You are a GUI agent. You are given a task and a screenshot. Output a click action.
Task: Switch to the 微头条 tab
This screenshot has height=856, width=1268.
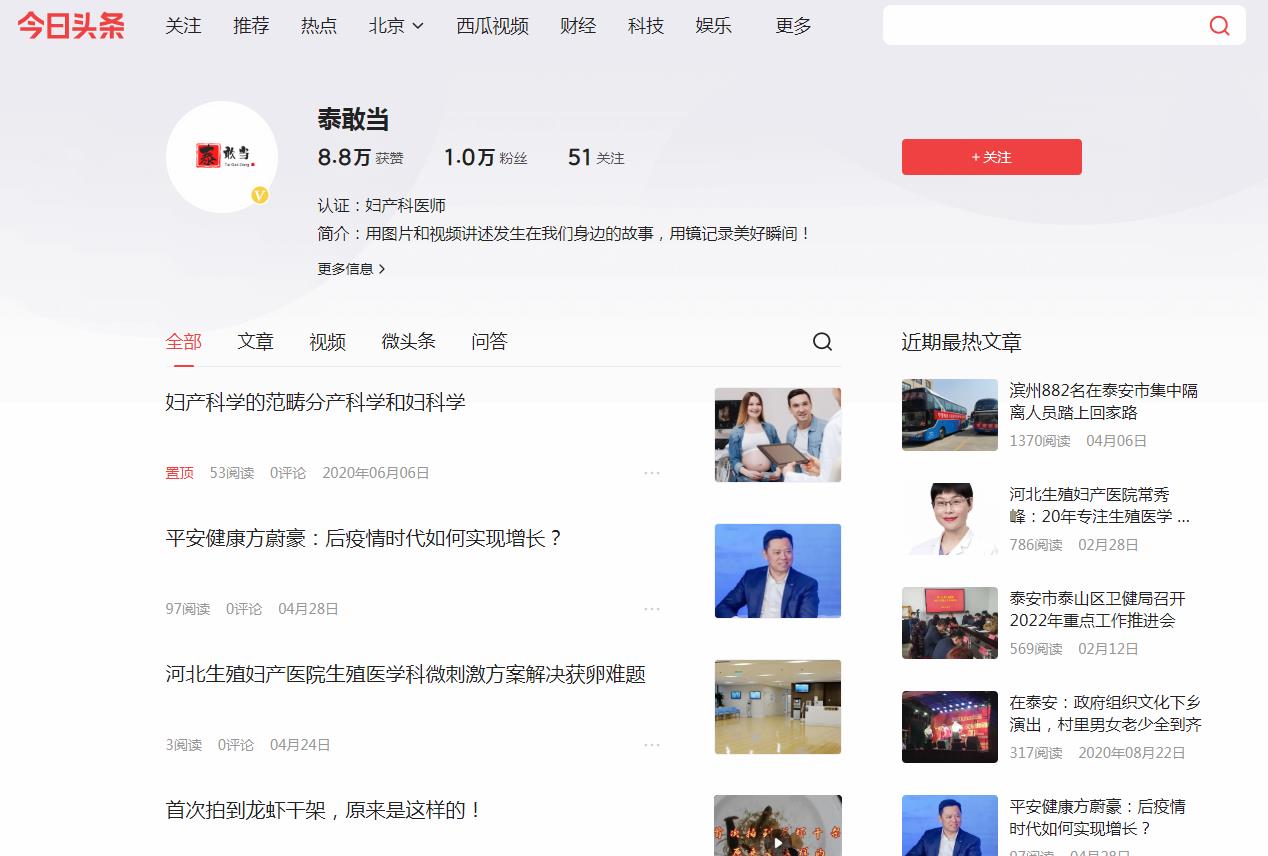(x=408, y=342)
